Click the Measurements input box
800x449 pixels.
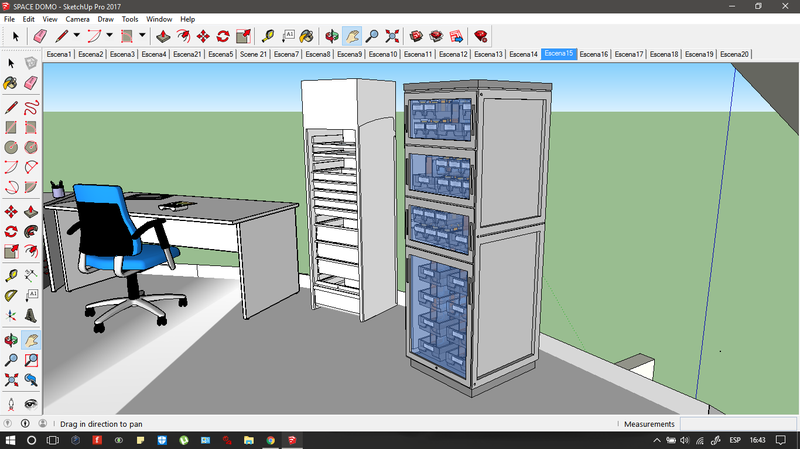739,424
